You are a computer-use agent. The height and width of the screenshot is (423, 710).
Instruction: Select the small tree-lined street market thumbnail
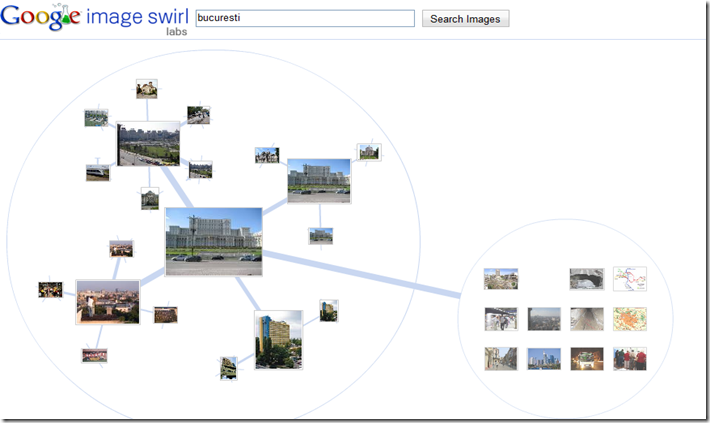click(198, 115)
